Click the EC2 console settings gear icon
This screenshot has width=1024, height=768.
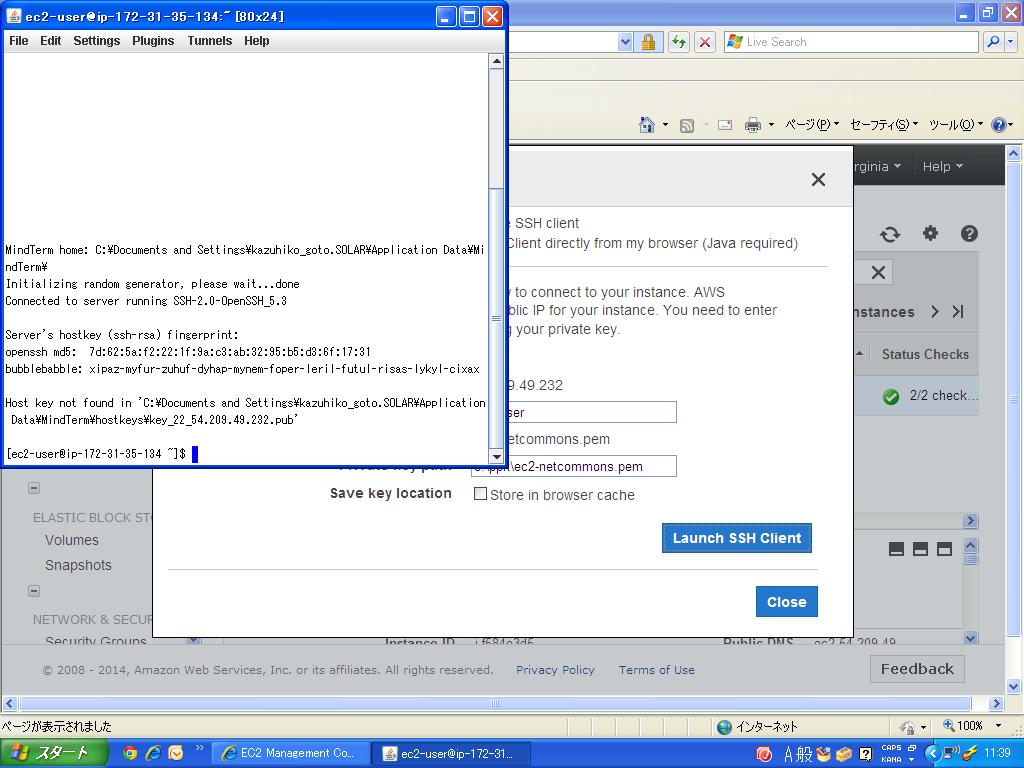(x=930, y=233)
